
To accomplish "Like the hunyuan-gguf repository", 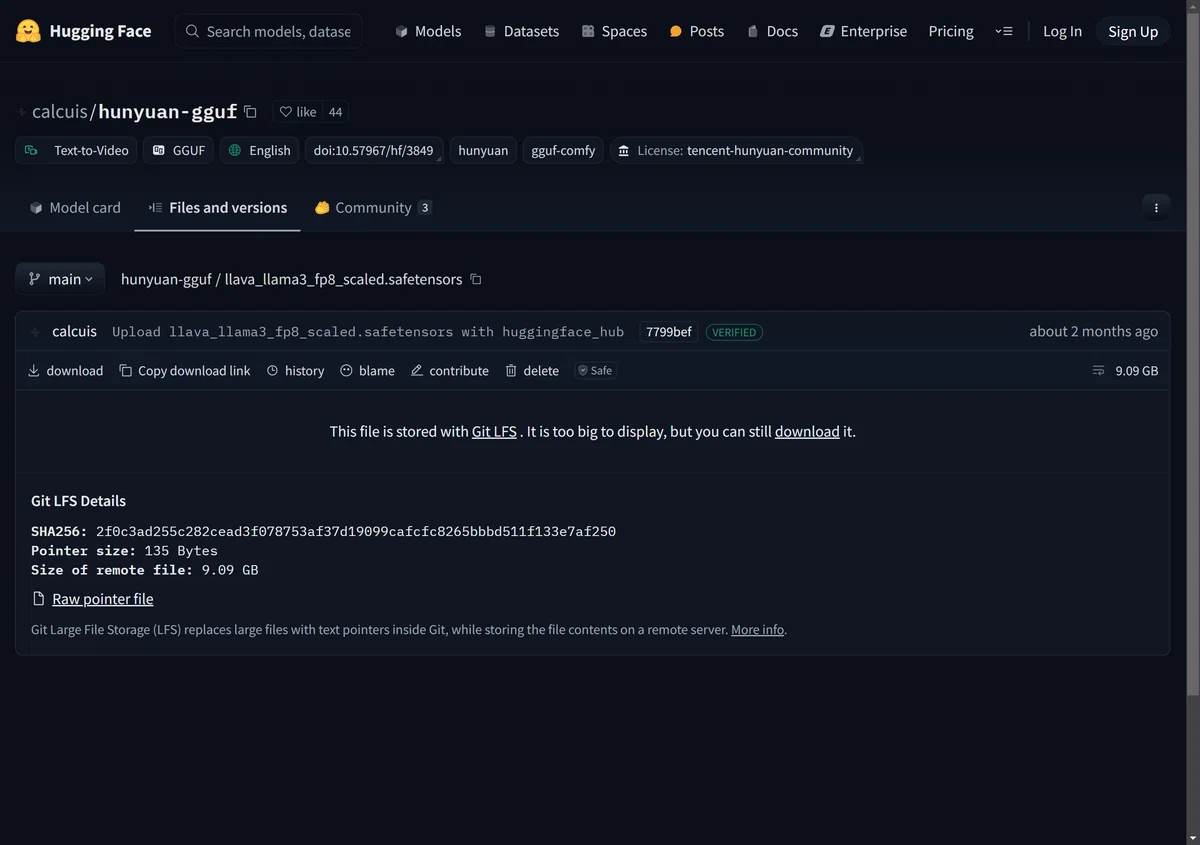I will coord(298,112).
